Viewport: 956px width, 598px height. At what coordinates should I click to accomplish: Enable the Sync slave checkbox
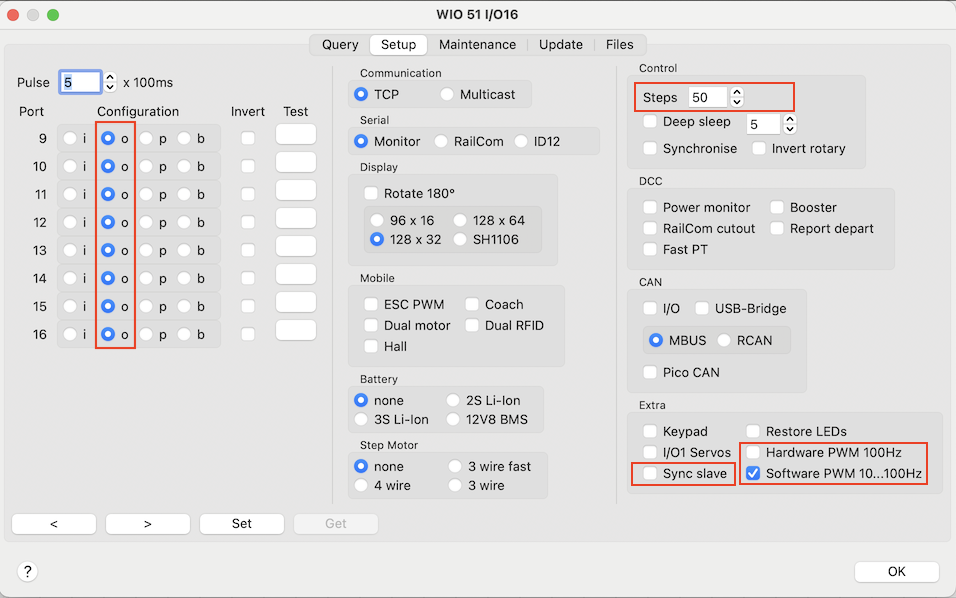(x=651, y=473)
